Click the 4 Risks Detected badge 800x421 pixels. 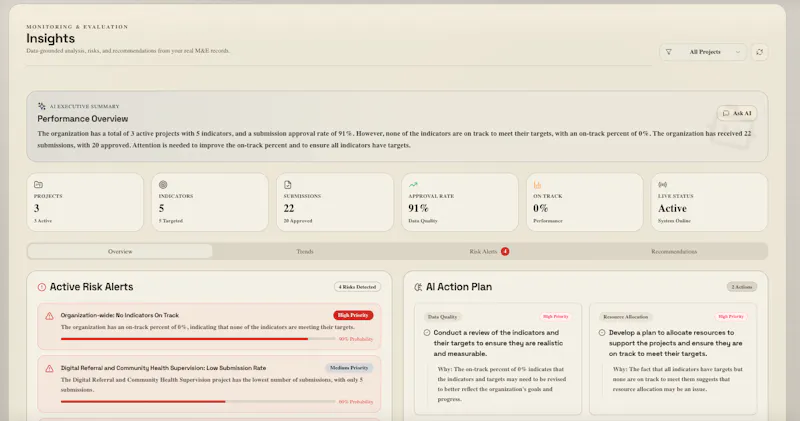point(357,287)
